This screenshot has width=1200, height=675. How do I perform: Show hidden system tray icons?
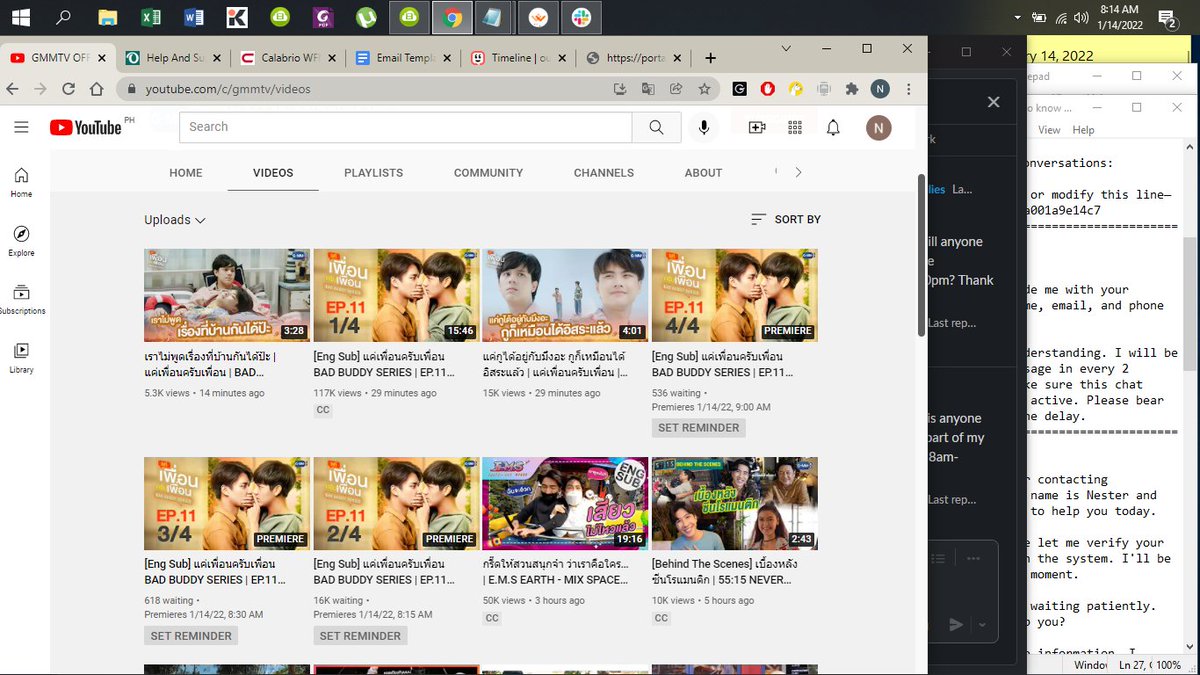click(1017, 17)
